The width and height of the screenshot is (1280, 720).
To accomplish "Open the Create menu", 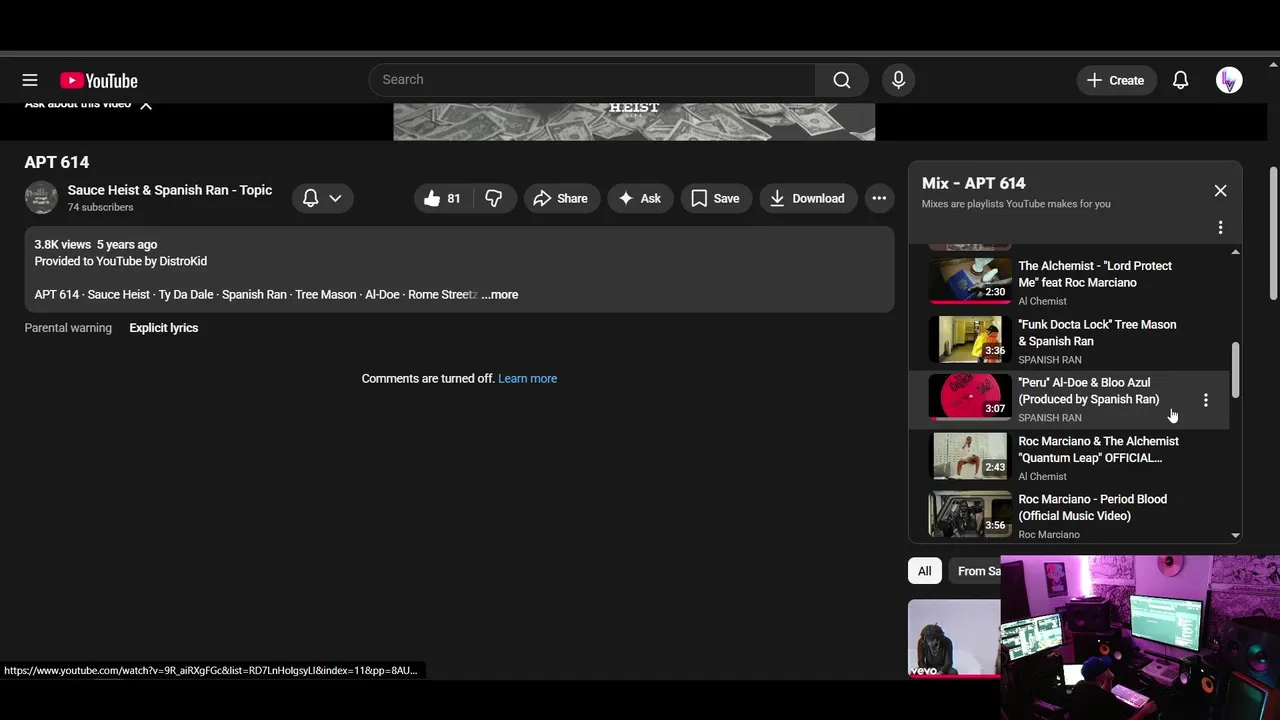I will (x=1116, y=80).
